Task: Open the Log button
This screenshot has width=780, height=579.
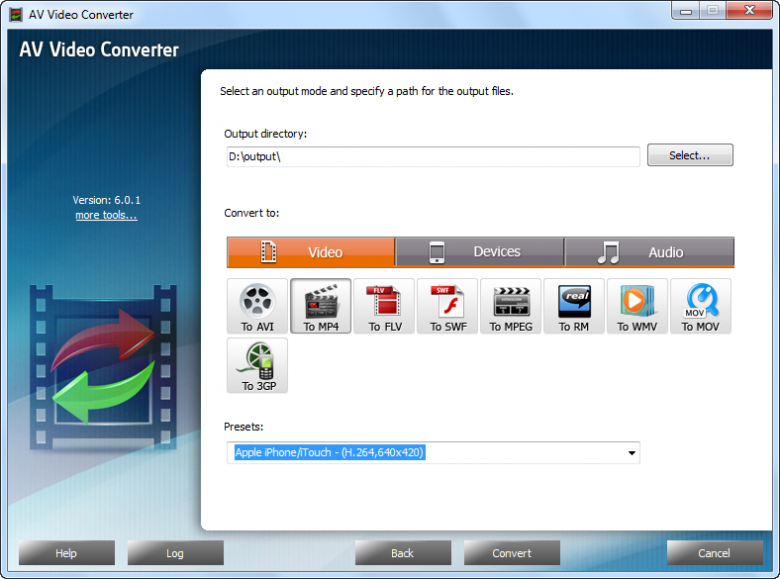Action: (175, 553)
